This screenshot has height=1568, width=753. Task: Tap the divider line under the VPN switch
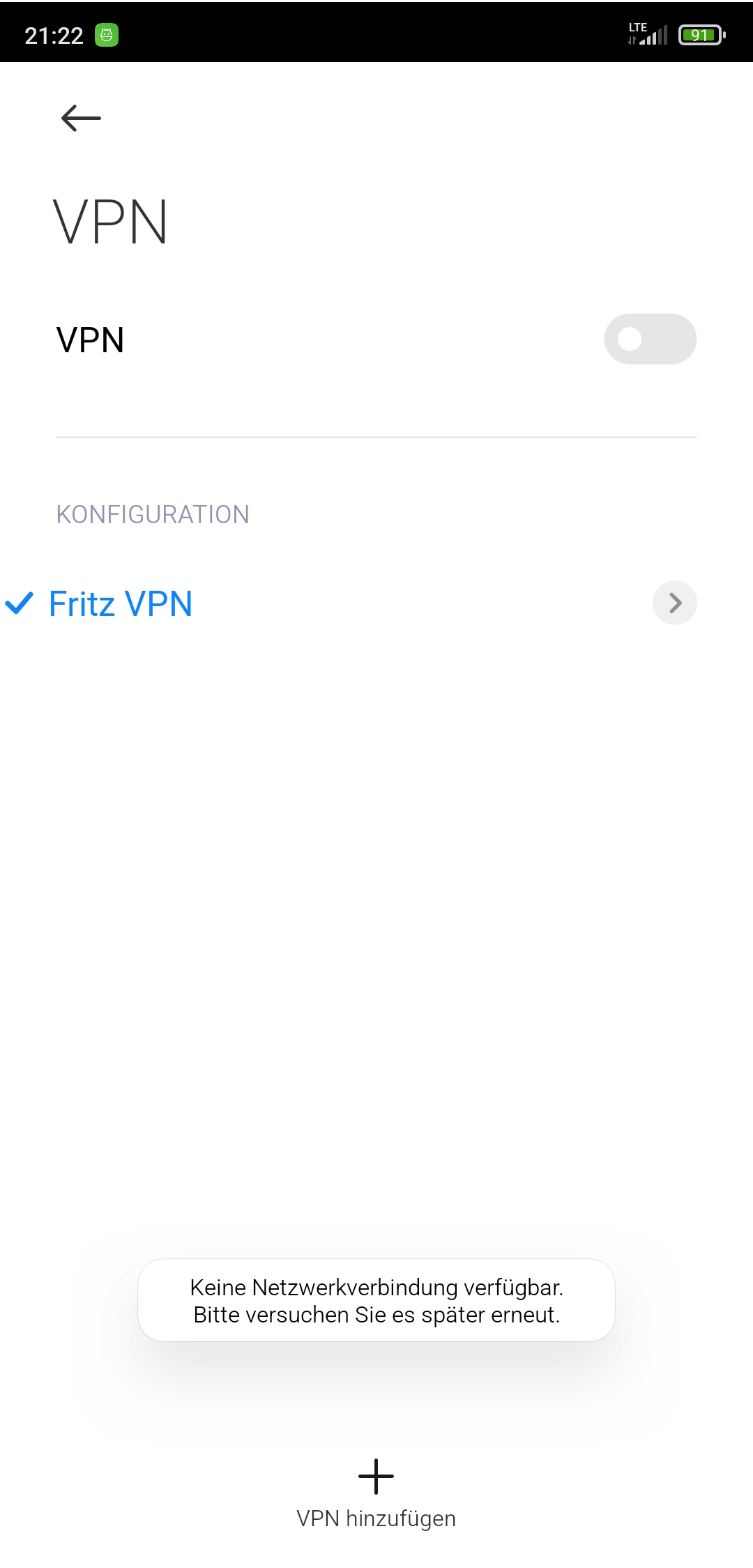(376, 437)
